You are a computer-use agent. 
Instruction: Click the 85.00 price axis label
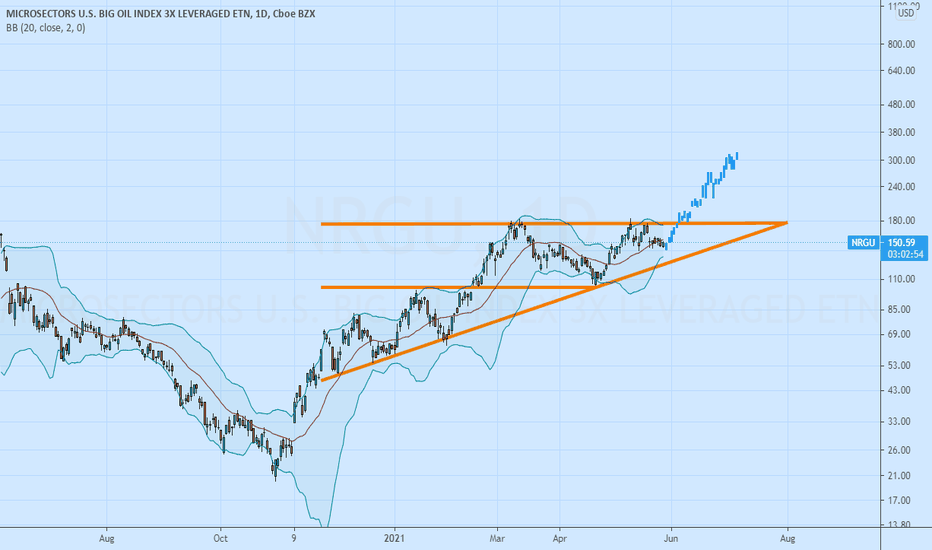point(899,309)
